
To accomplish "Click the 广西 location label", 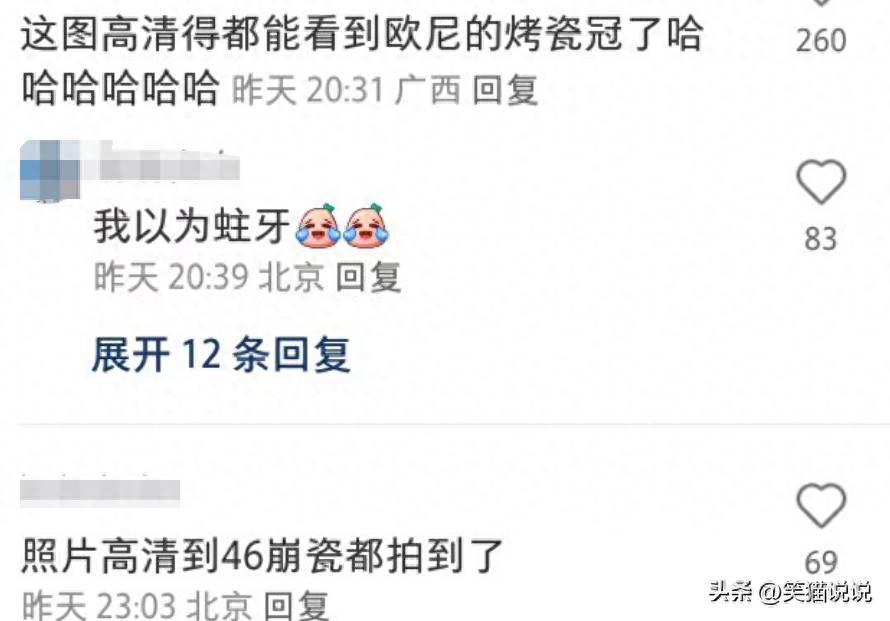I will (427, 90).
